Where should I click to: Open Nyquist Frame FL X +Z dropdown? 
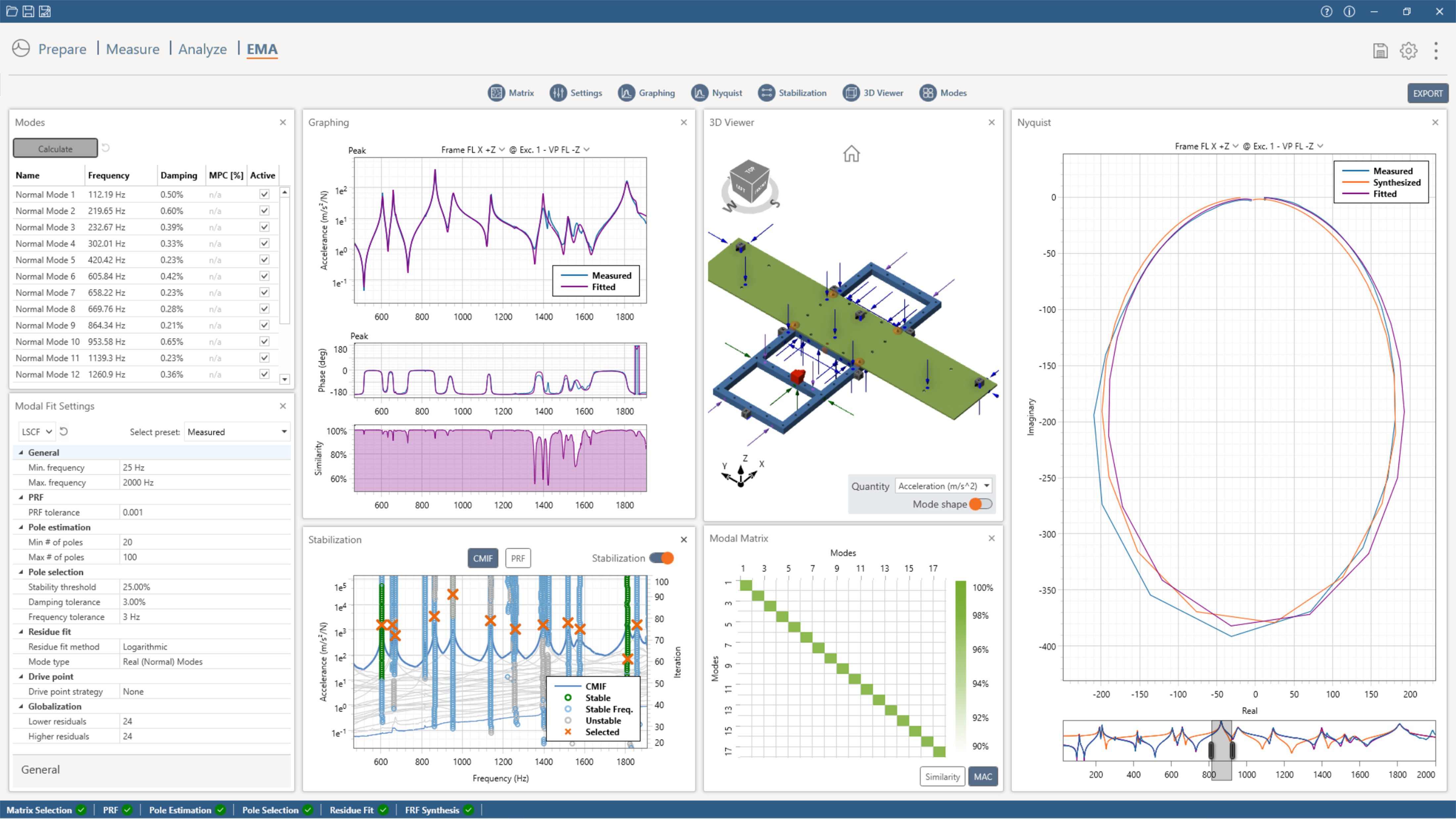coord(1207,146)
